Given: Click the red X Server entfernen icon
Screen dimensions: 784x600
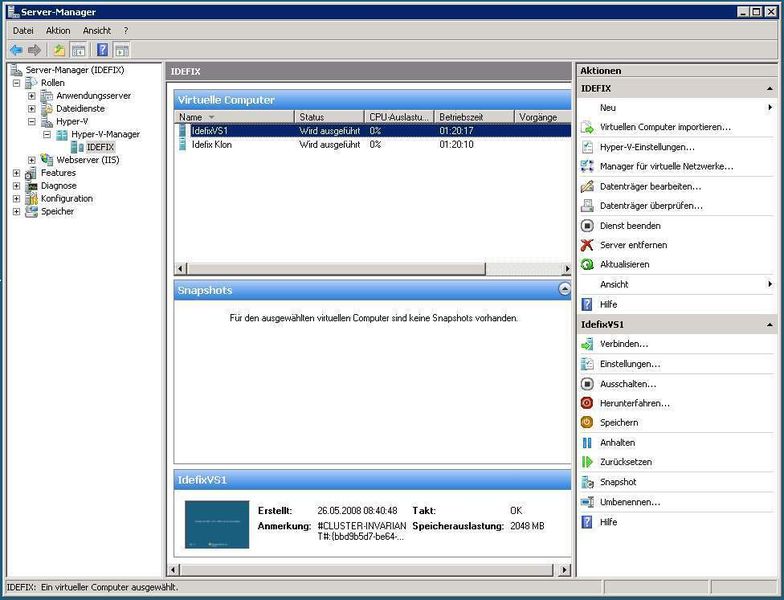Looking at the screenshot, I should 587,245.
